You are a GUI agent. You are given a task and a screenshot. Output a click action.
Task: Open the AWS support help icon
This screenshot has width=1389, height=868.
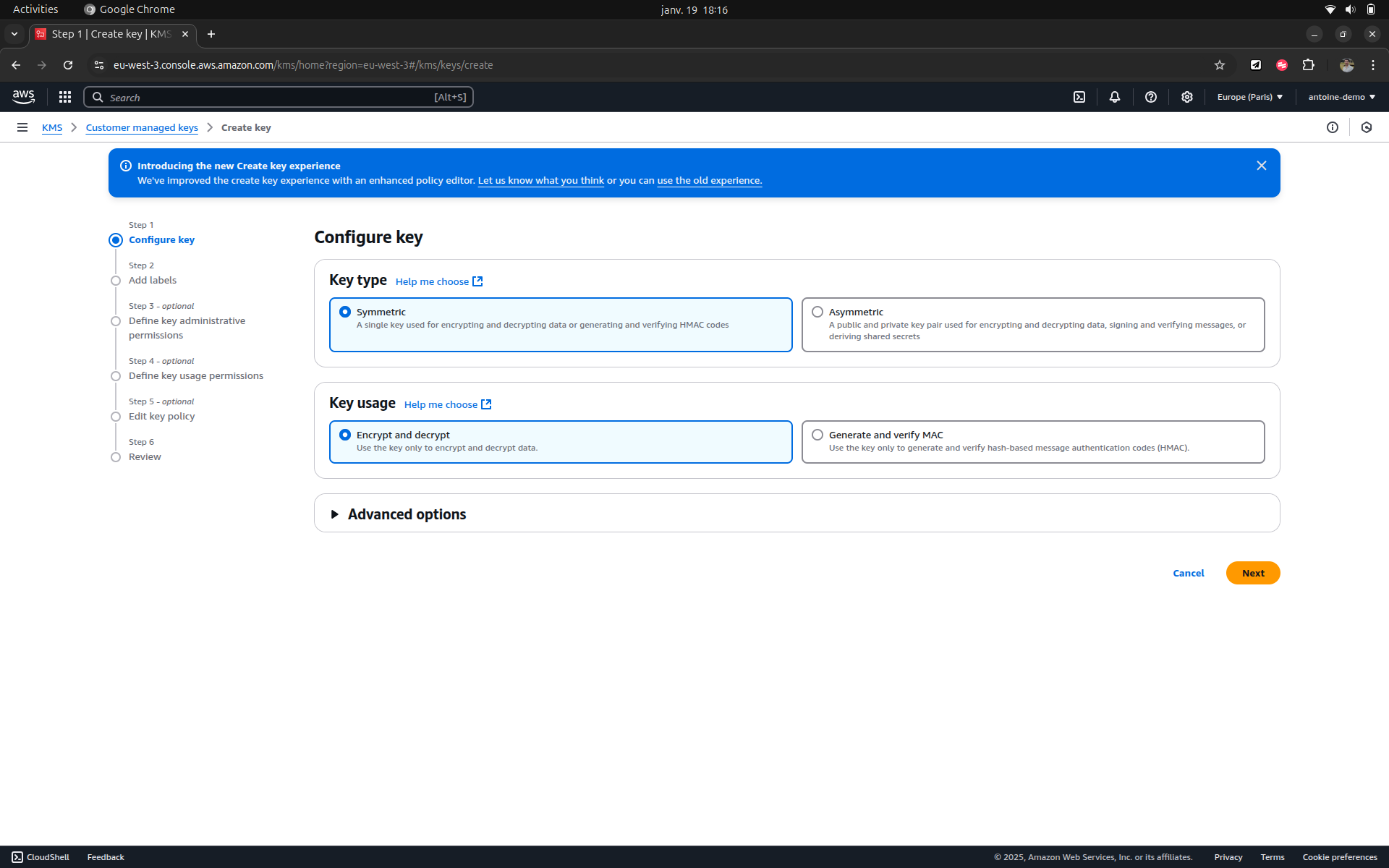(1151, 97)
